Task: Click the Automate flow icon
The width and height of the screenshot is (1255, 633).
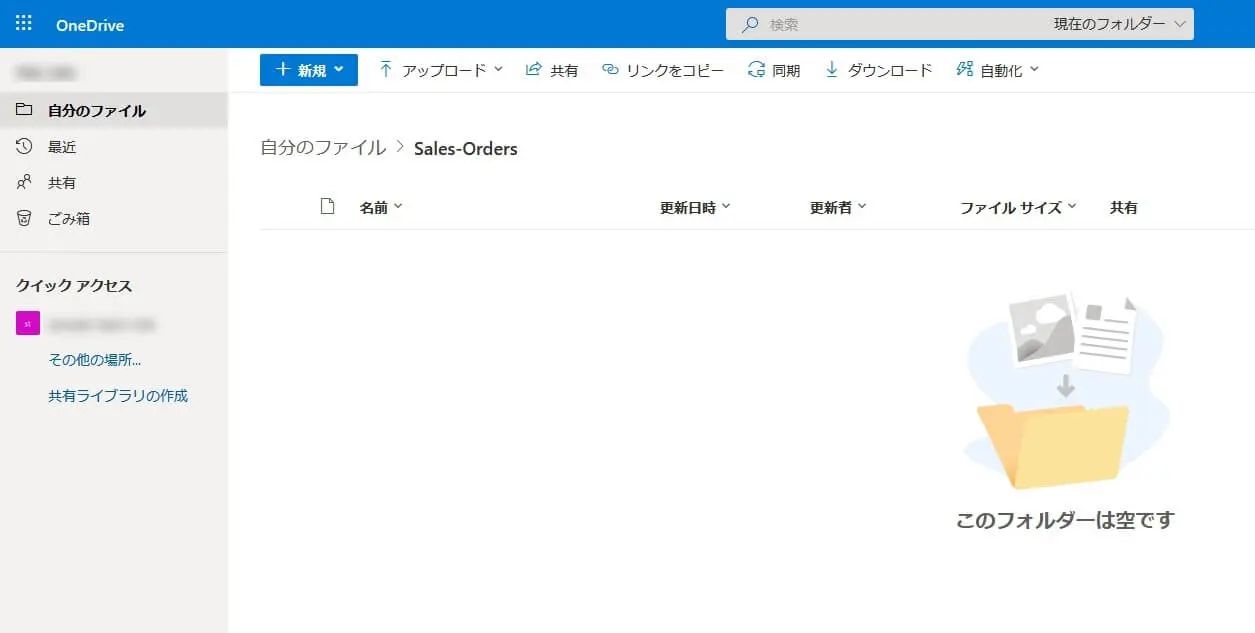Action: coord(965,70)
